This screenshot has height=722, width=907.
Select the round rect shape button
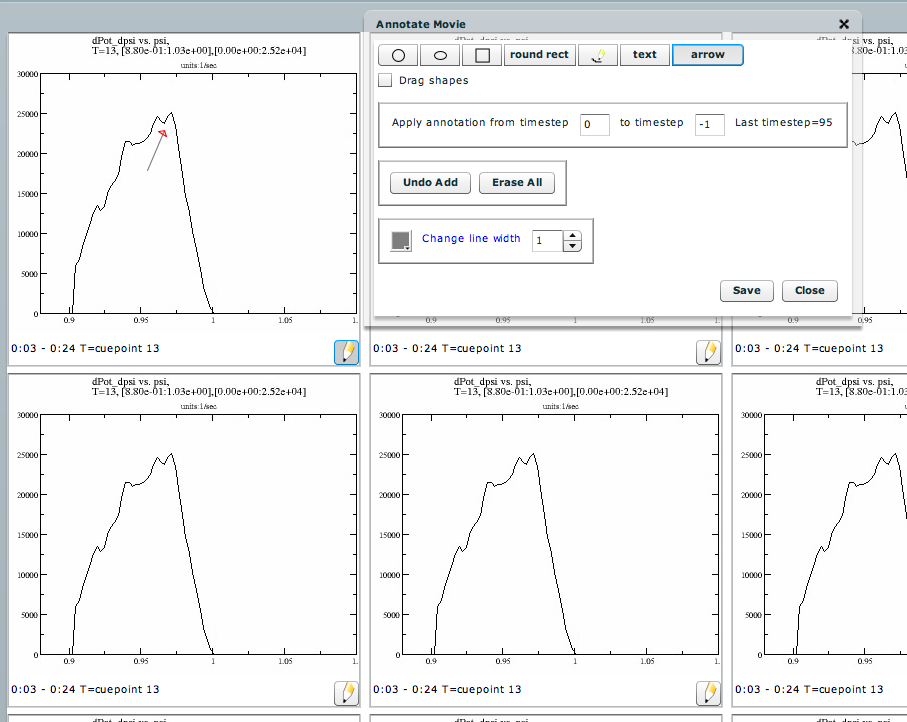point(540,55)
